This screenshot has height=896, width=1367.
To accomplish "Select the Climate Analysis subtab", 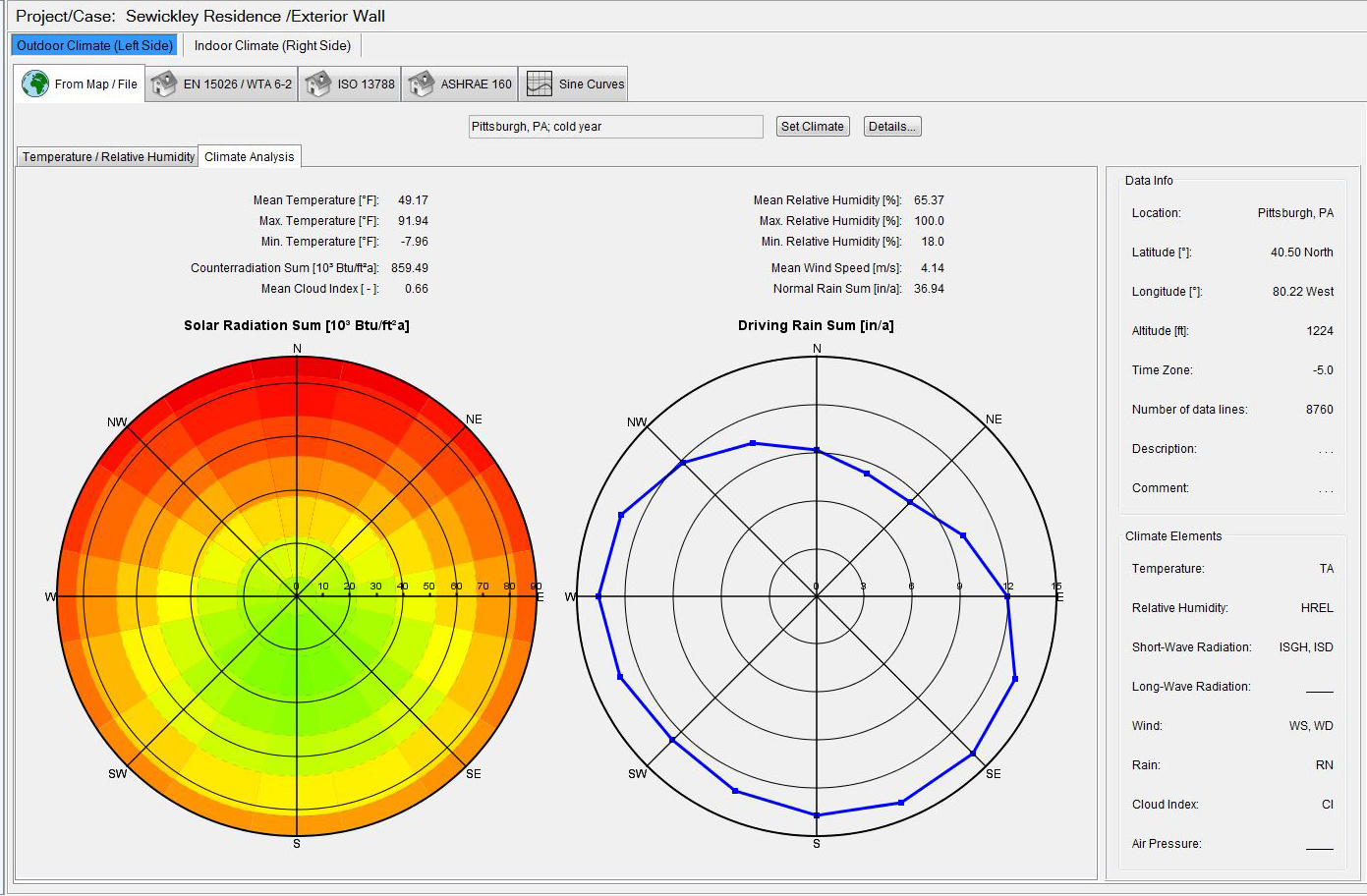I will coord(250,156).
